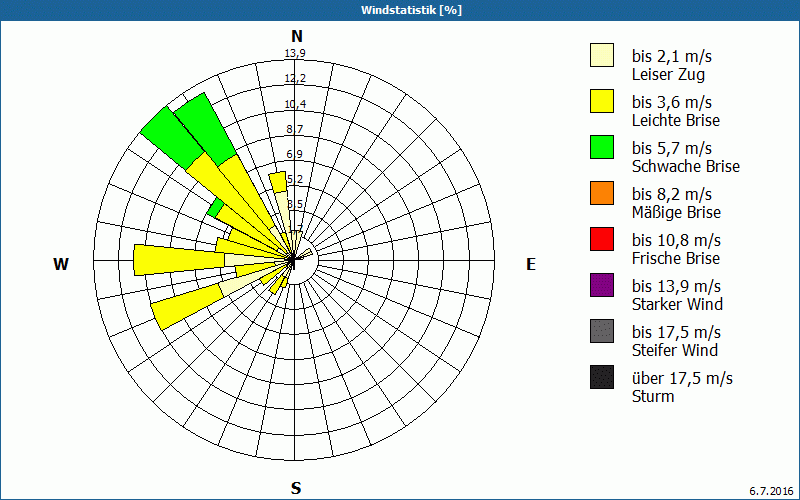This screenshot has height=500, width=800.
Task: Click the purple 'bis 13,9 m/s' legend swatch
Action: tap(602, 285)
